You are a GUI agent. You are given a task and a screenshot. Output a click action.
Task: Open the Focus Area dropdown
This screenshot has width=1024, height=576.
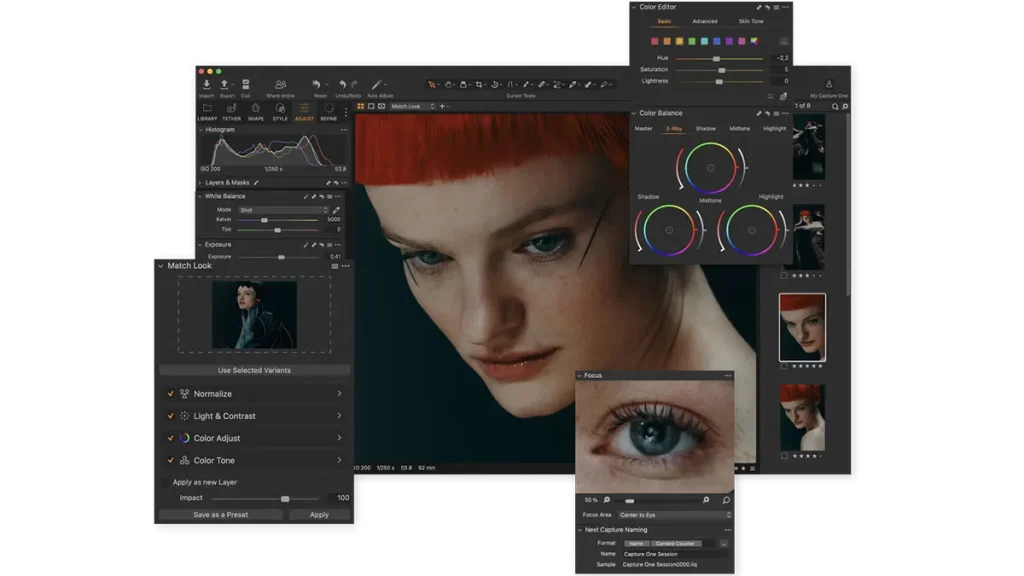pos(675,515)
